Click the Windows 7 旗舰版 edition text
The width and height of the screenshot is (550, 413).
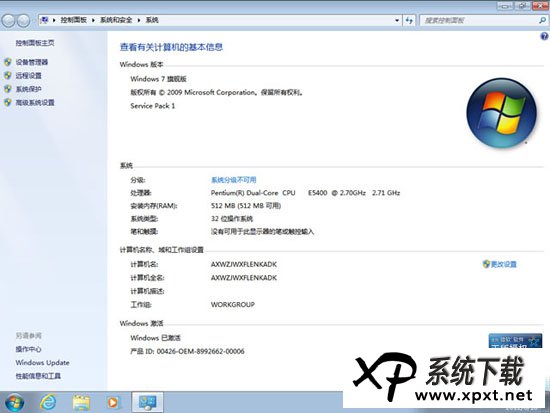pos(158,79)
